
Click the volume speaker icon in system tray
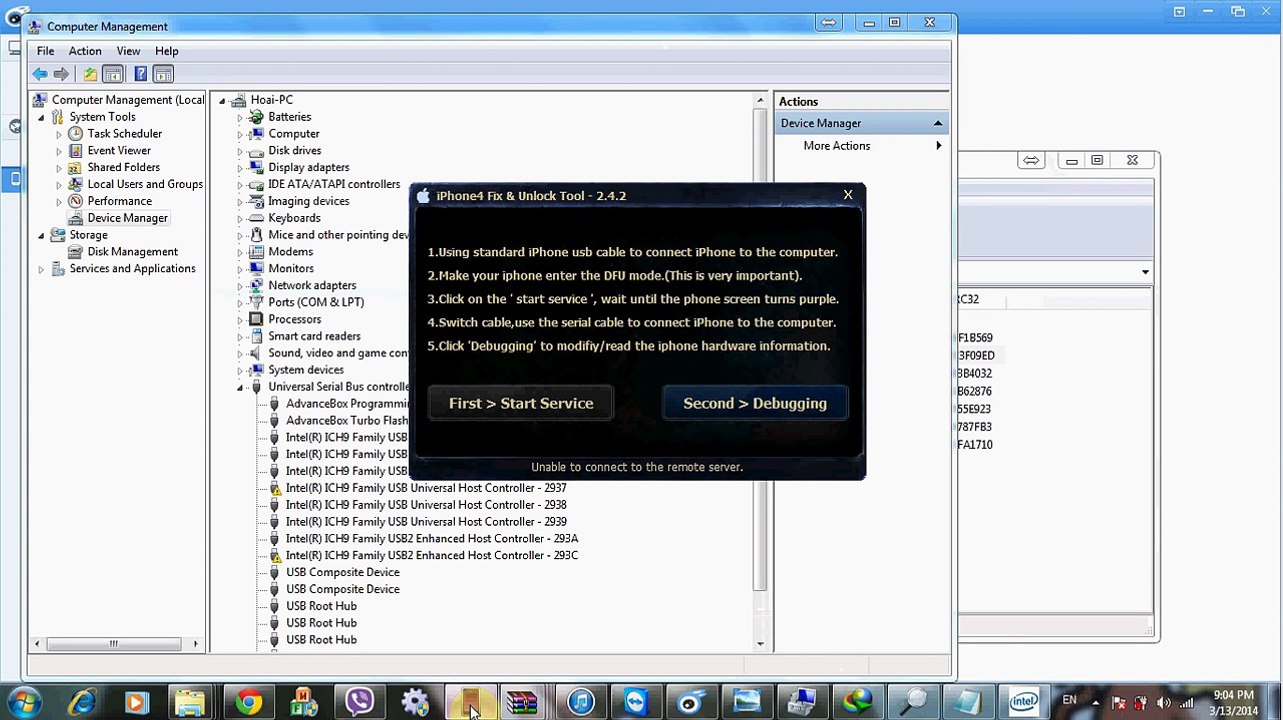tap(1163, 702)
